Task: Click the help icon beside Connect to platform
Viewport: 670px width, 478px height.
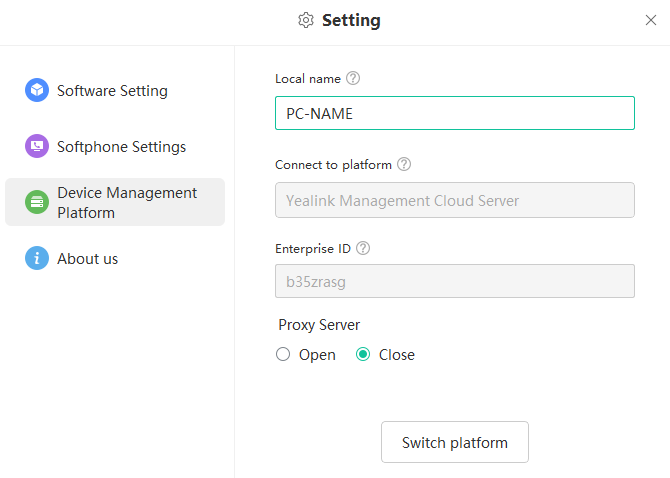Action: coord(404,164)
